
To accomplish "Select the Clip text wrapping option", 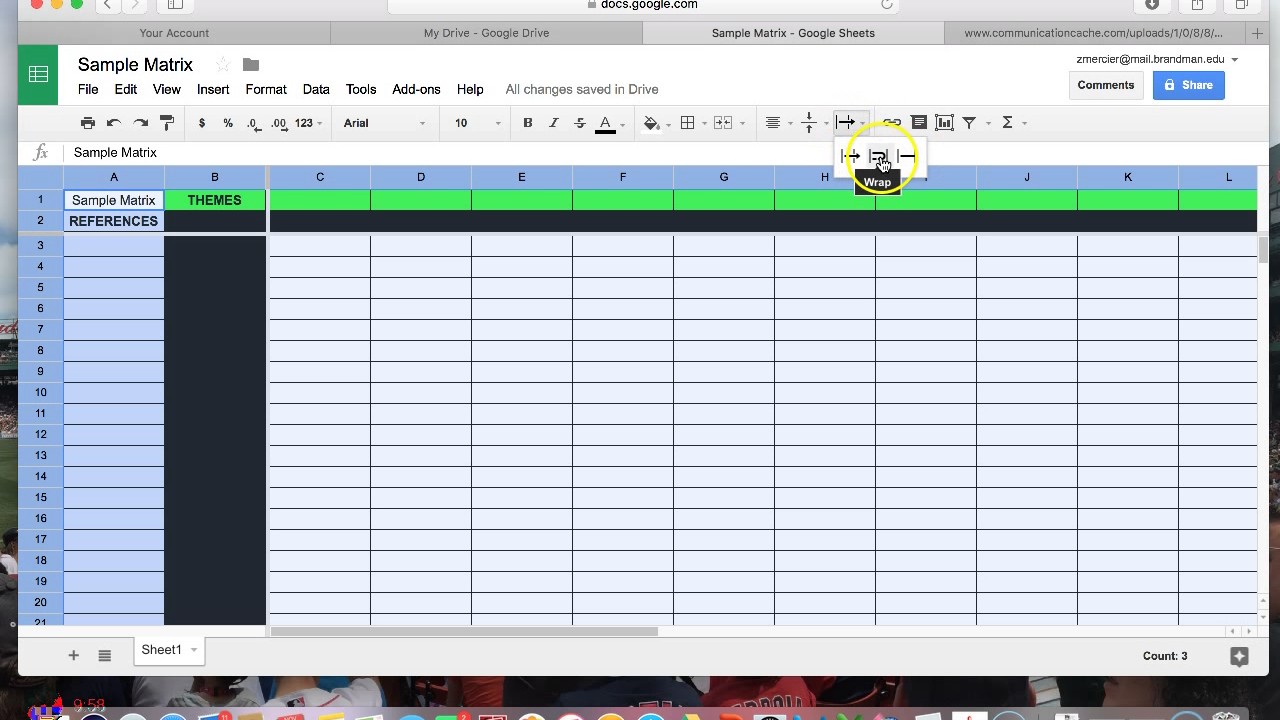I will (x=906, y=156).
